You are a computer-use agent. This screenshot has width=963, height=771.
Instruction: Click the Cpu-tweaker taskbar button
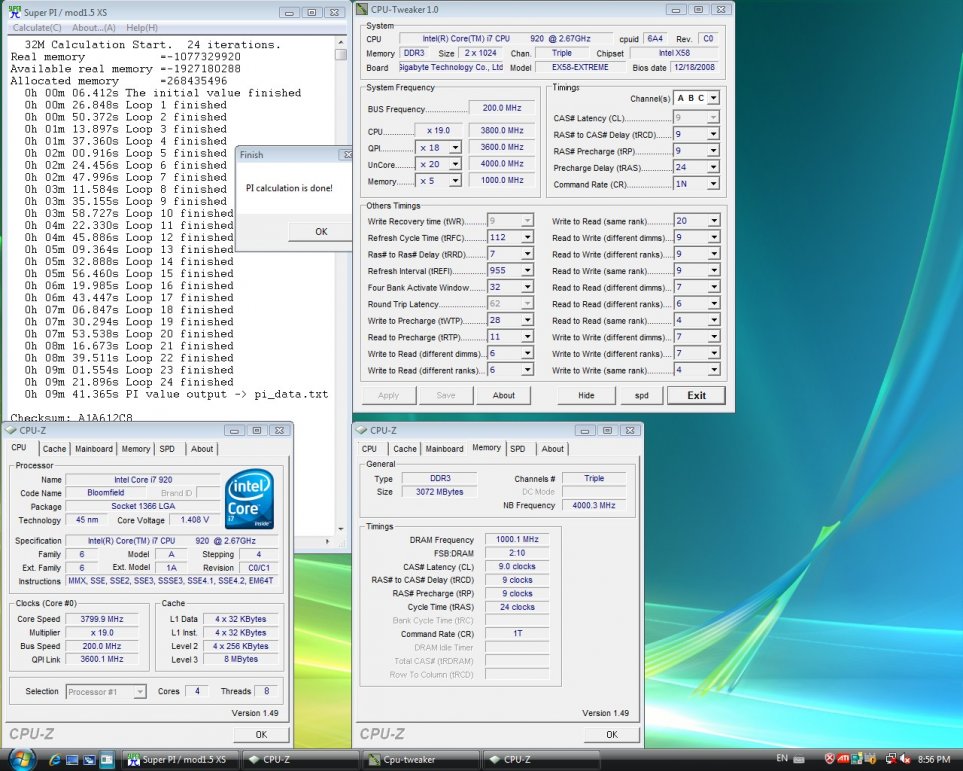(419, 760)
